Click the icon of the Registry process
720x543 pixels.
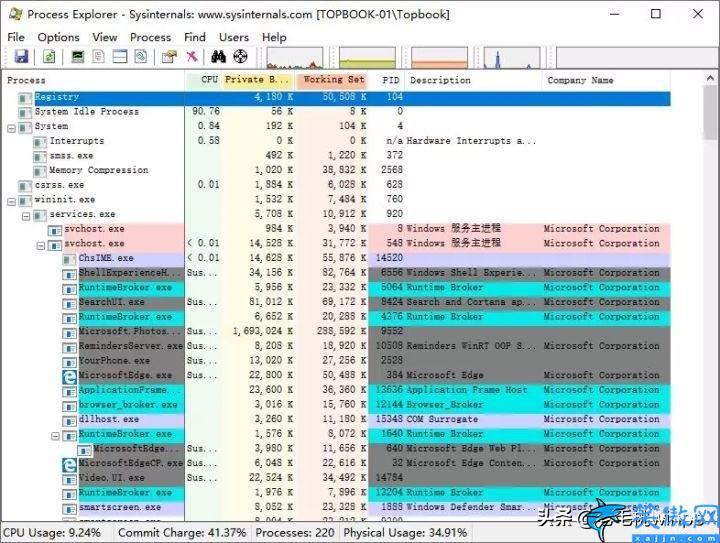pos(25,98)
